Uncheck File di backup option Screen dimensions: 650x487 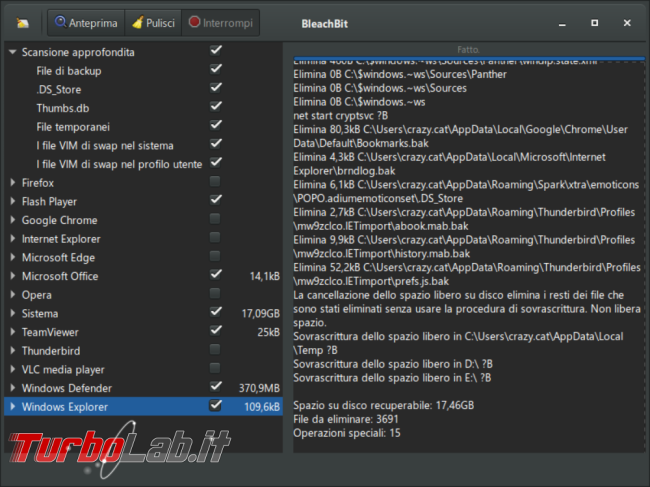(215, 69)
